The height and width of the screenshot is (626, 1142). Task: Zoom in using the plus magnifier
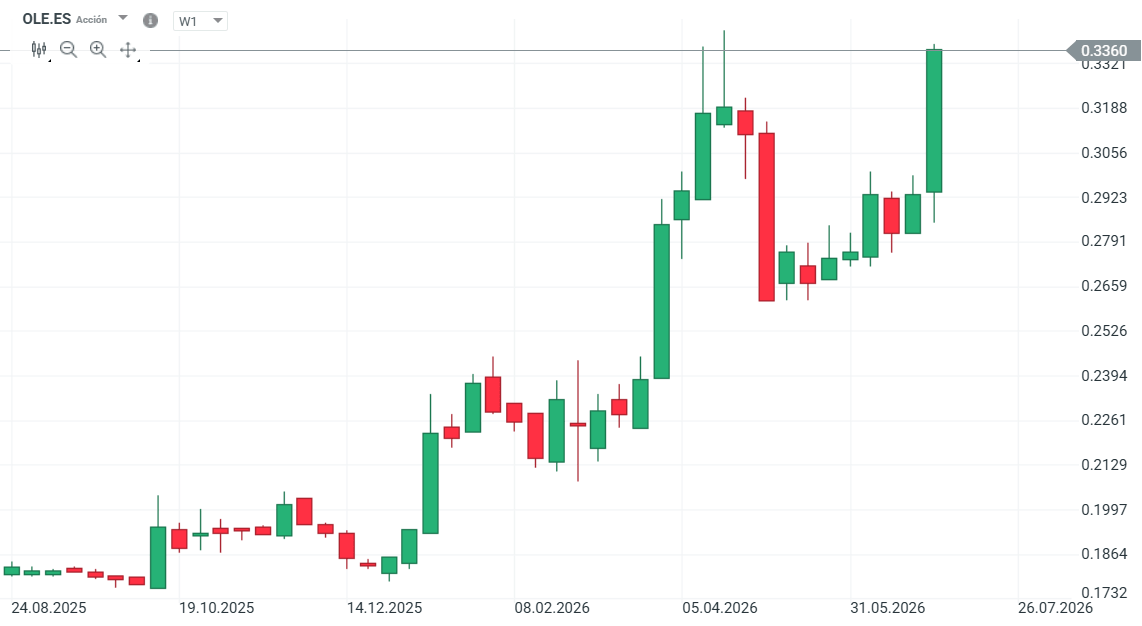98,49
